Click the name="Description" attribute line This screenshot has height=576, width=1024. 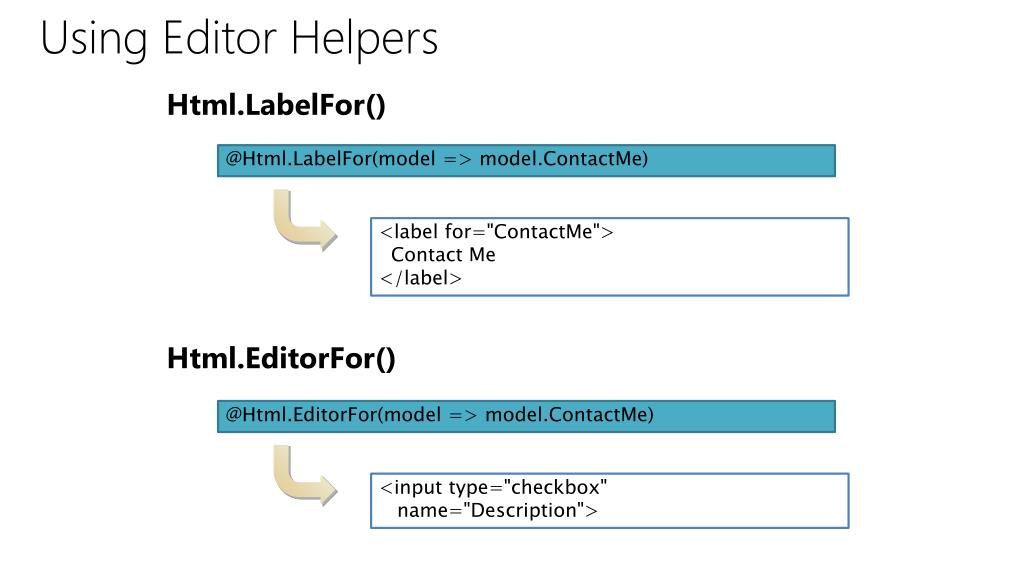[x=498, y=510]
